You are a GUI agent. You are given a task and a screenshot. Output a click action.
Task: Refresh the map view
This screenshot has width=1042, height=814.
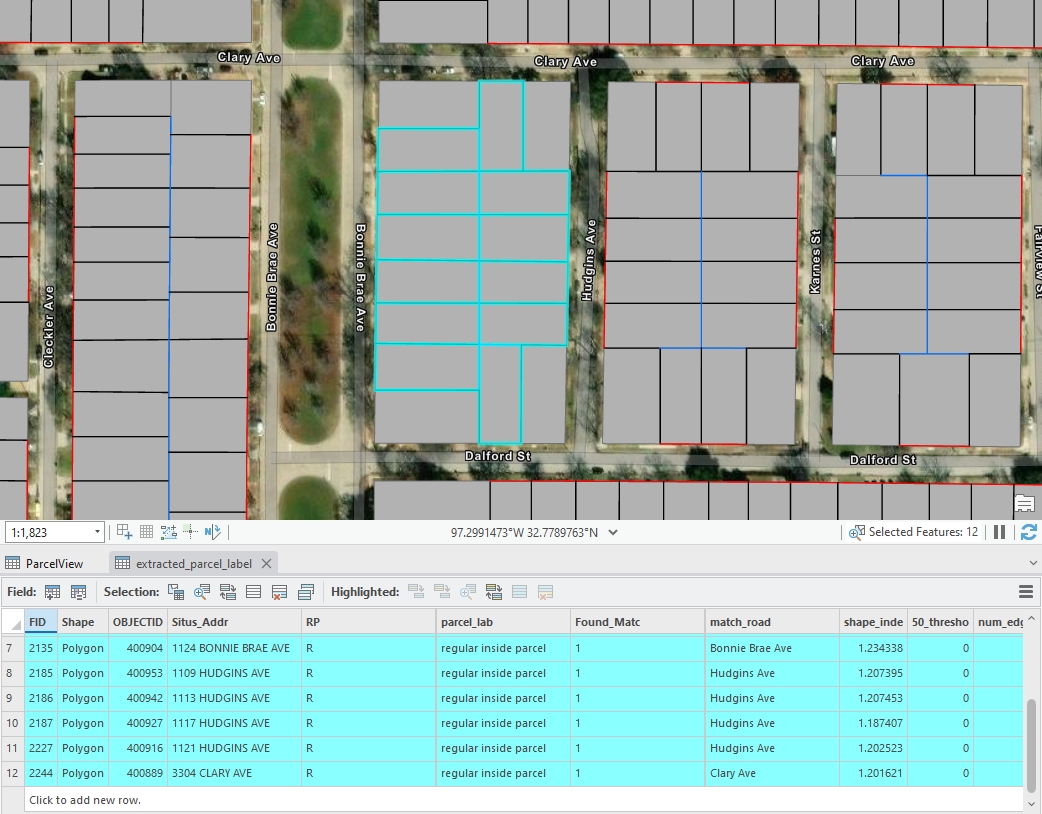pyautogui.click(x=1028, y=532)
